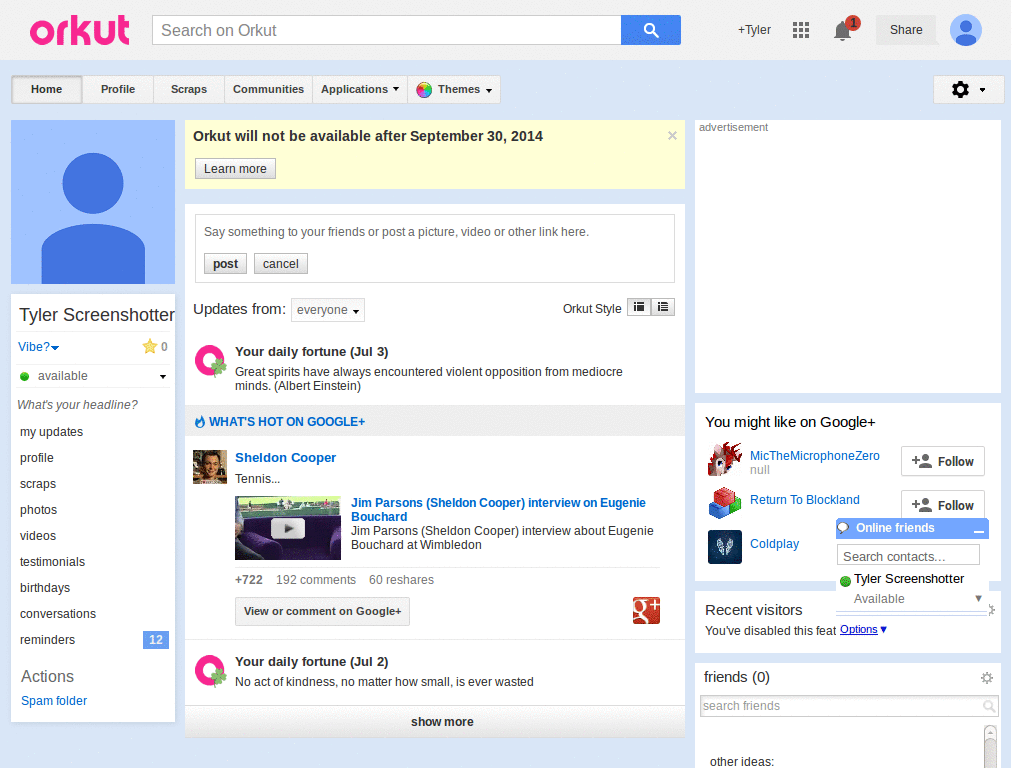Image resolution: width=1024 pixels, height=768 pixels.
Task: Click the search friends magnifier icon
Action: 989,706
